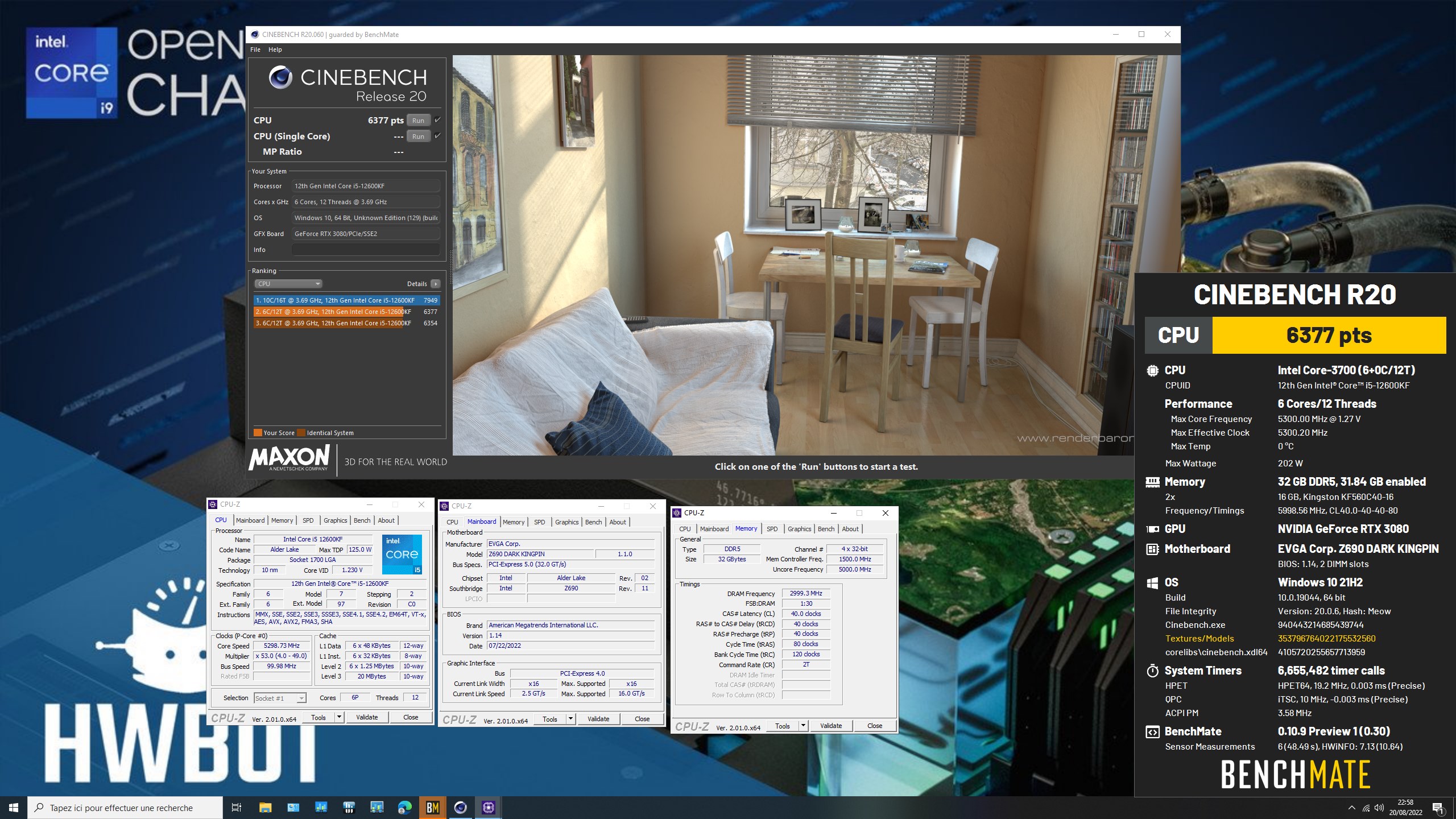Click CPU-Z title icon of the Memory window

tap(677, 513)
